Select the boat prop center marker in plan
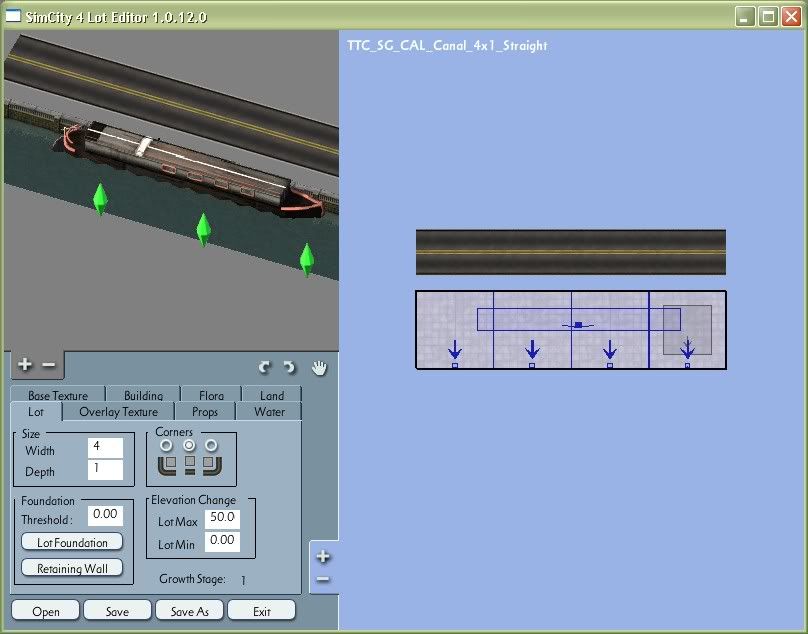 pyautogui.click(x=578, y=325)
